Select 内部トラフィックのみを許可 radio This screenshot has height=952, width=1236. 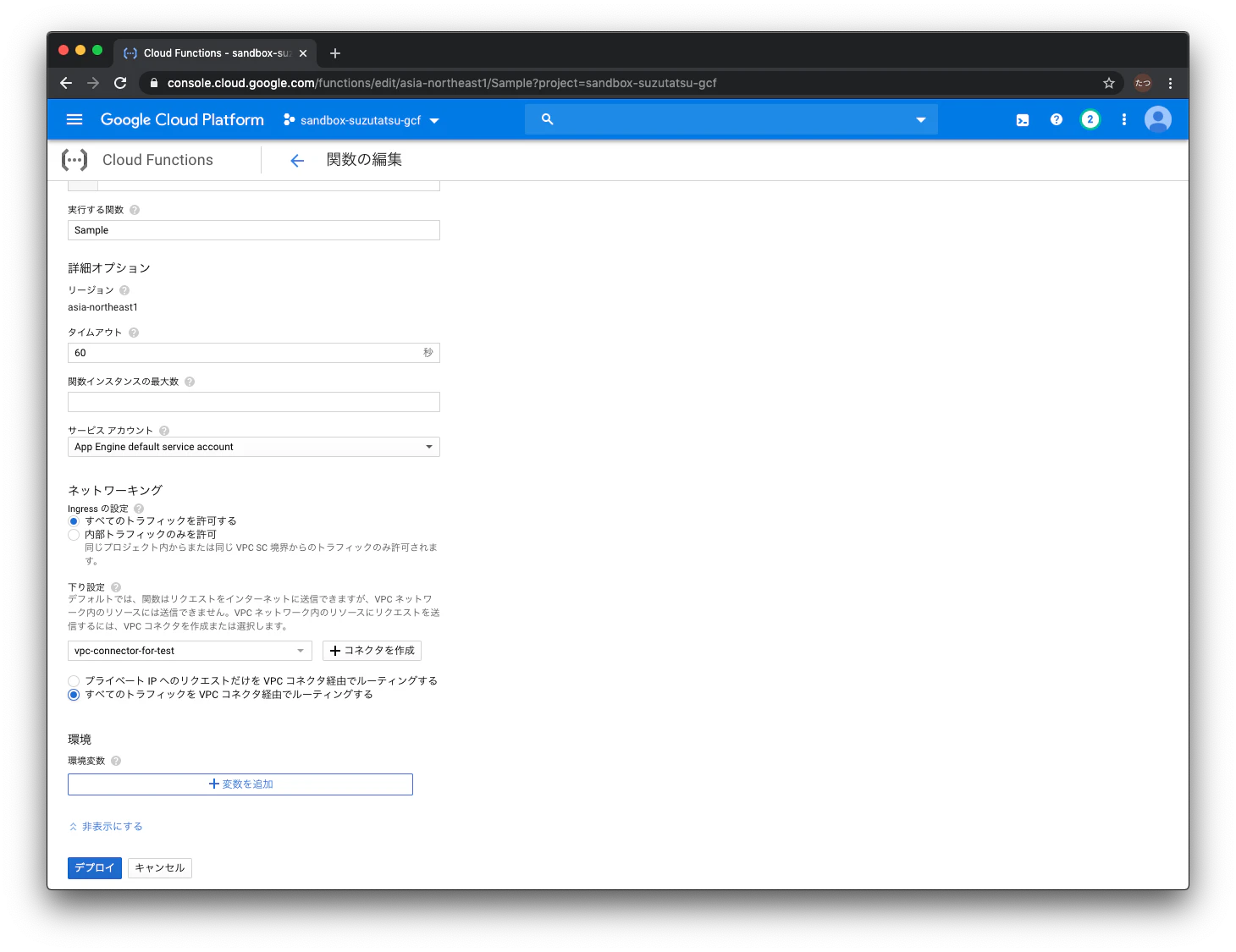coord(74,535)
